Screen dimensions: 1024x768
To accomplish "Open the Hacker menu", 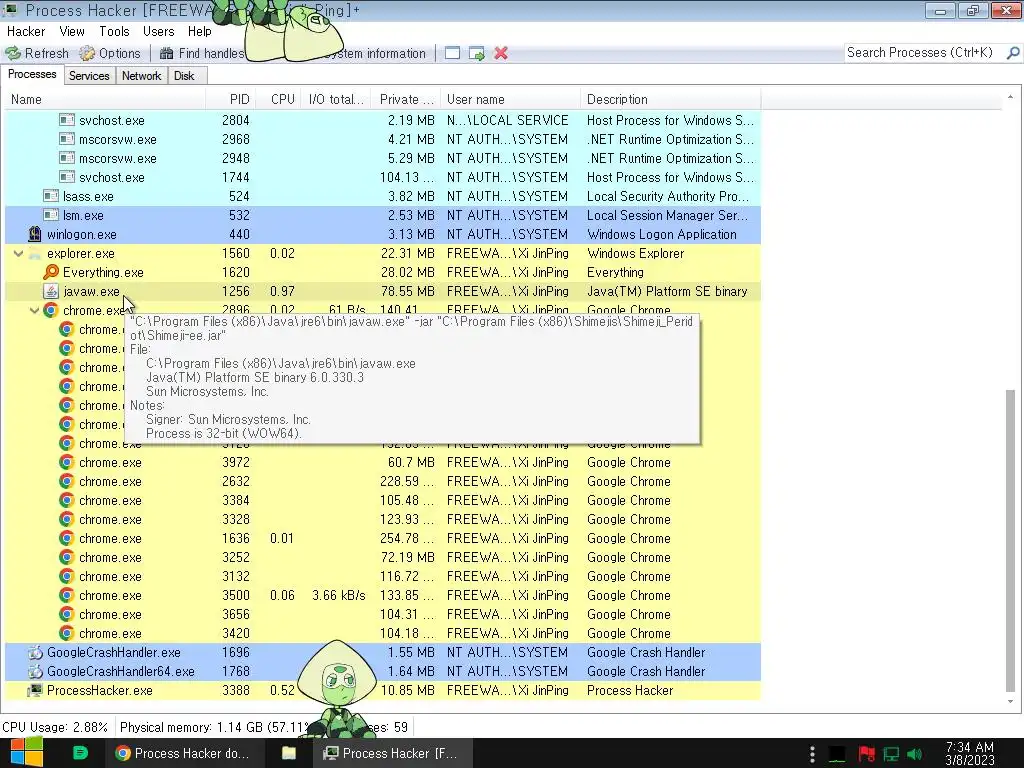I will [x=26, y=31].
